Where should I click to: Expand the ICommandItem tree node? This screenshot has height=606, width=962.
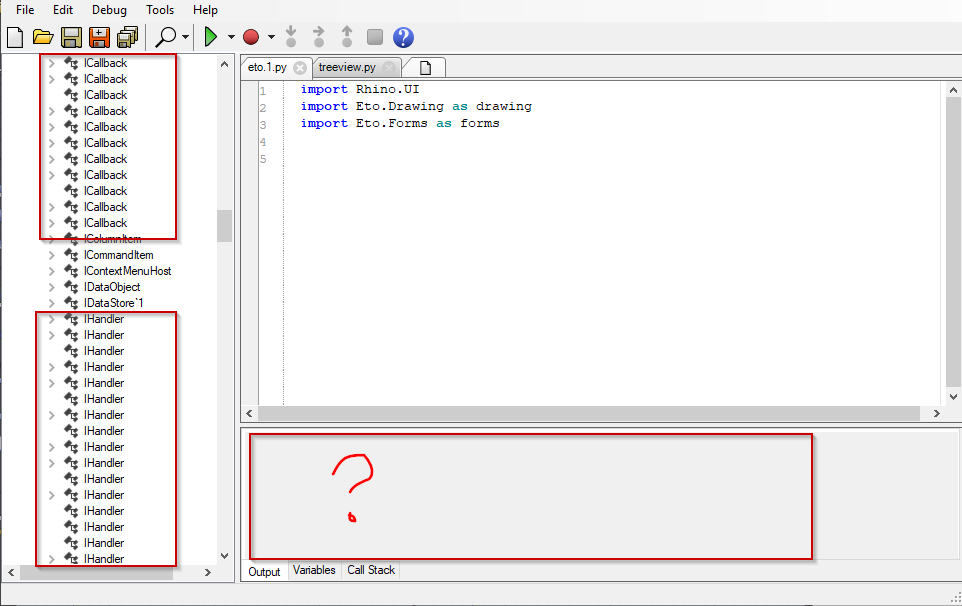pos(50,254)
